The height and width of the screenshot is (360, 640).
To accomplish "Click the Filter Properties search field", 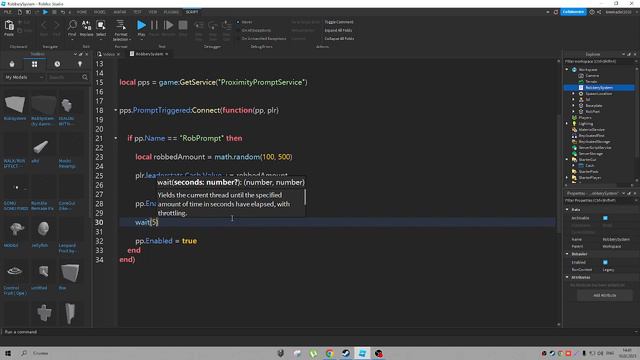I will click(x=599, y=200).
